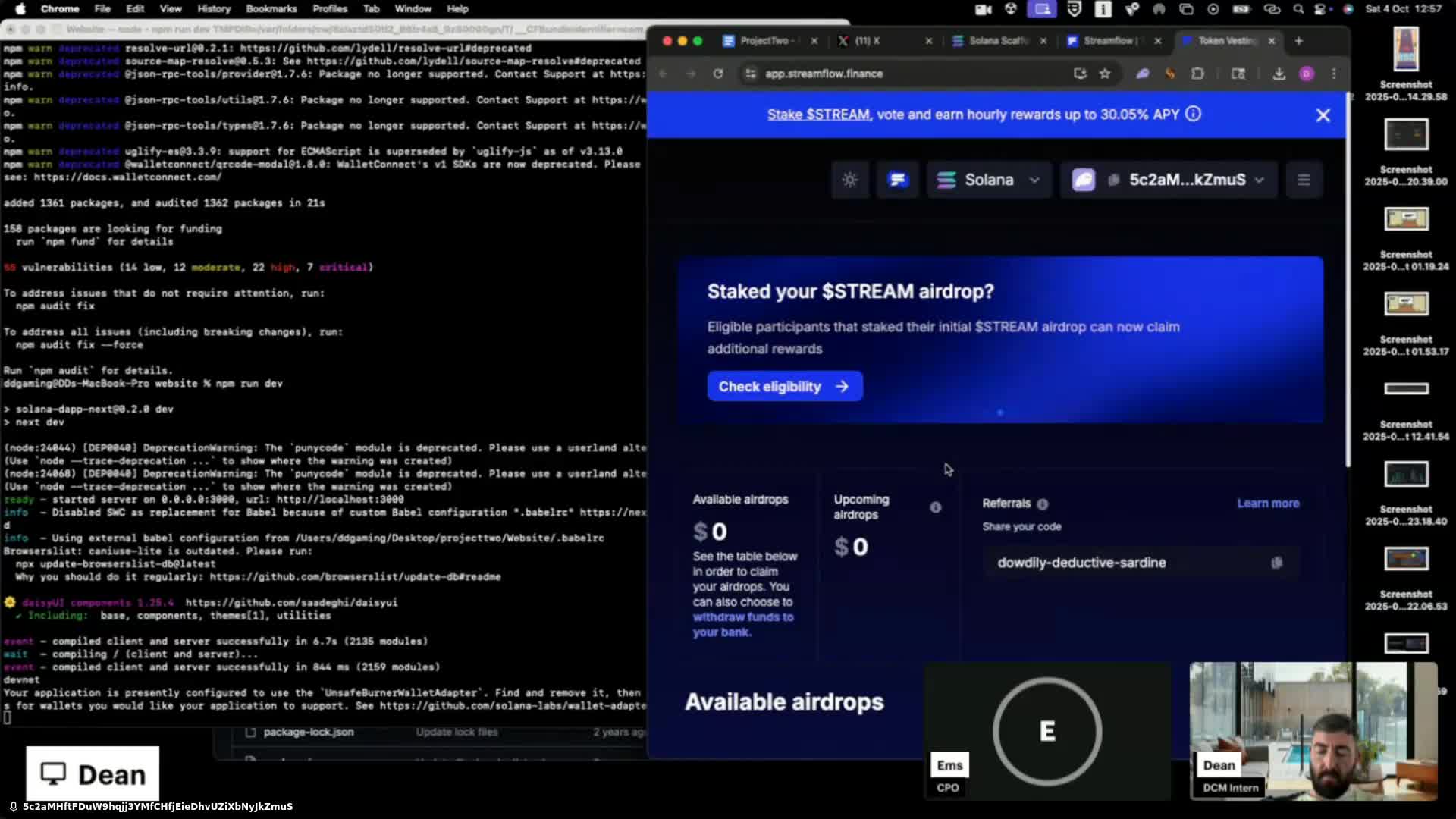The image size is (1456, 819).
Task: Open the History menu in menu bar
Action: [213, 9]
